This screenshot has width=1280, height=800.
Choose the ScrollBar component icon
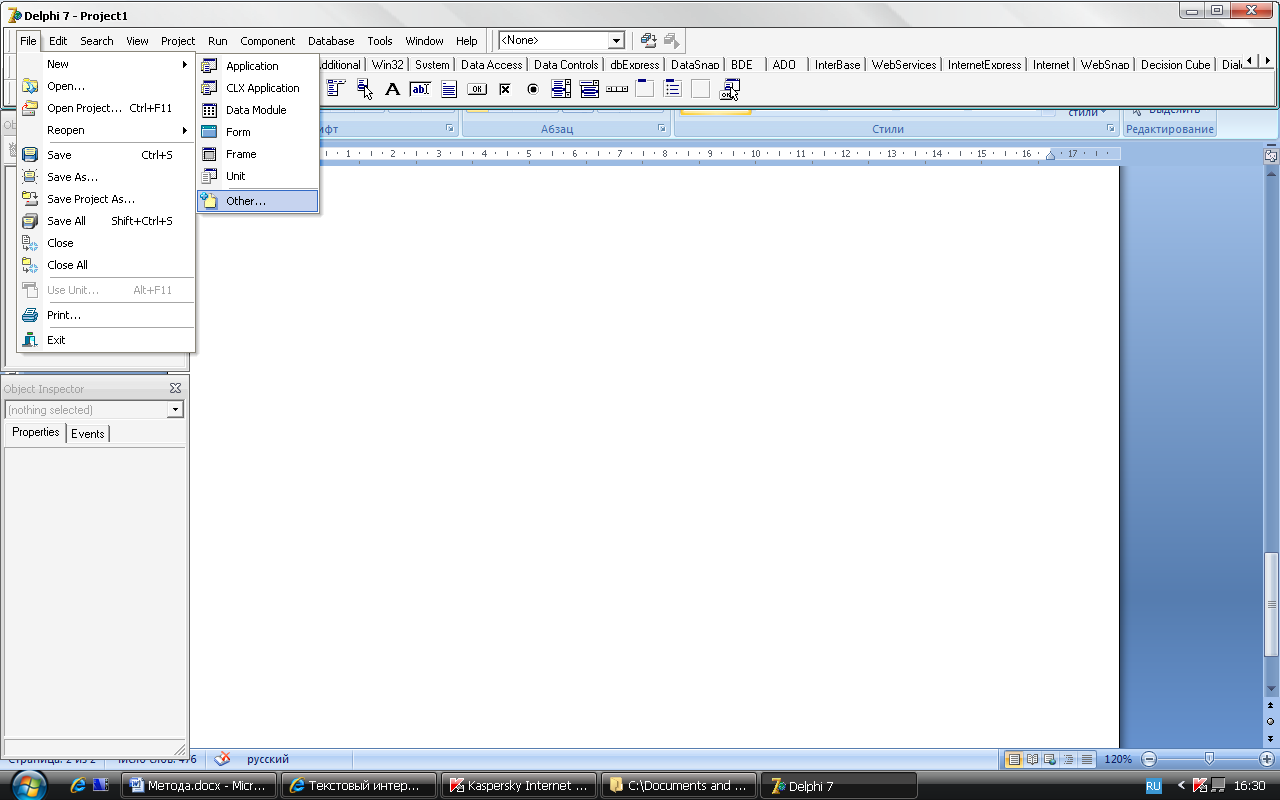tap(617, 89)
